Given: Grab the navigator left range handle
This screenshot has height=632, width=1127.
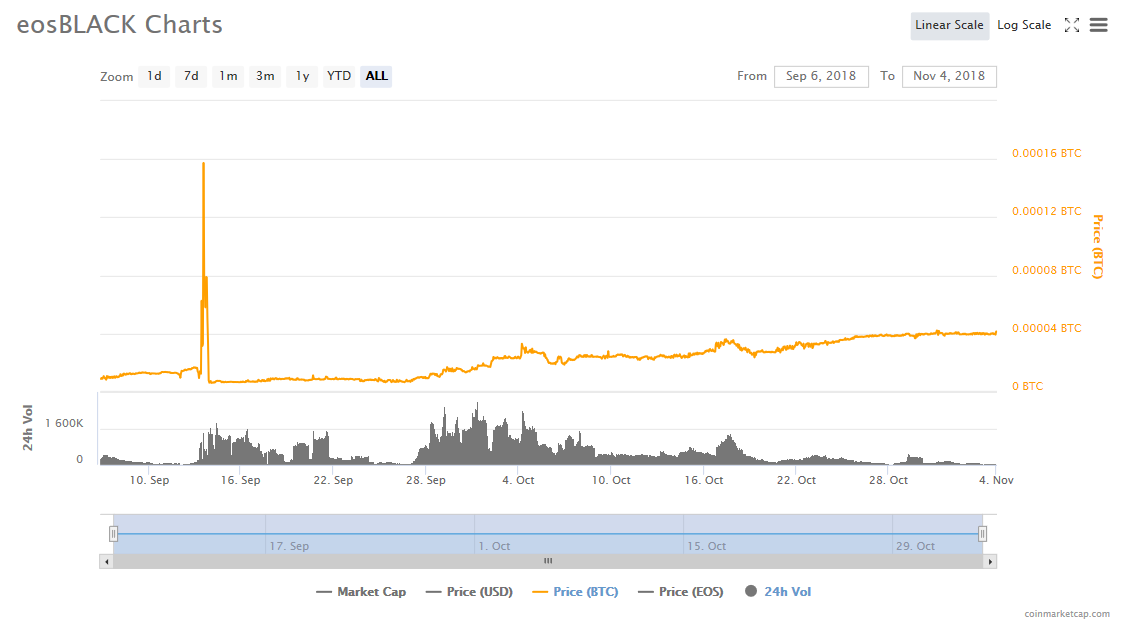Looking at the screenshot, I should coord(113,534).
